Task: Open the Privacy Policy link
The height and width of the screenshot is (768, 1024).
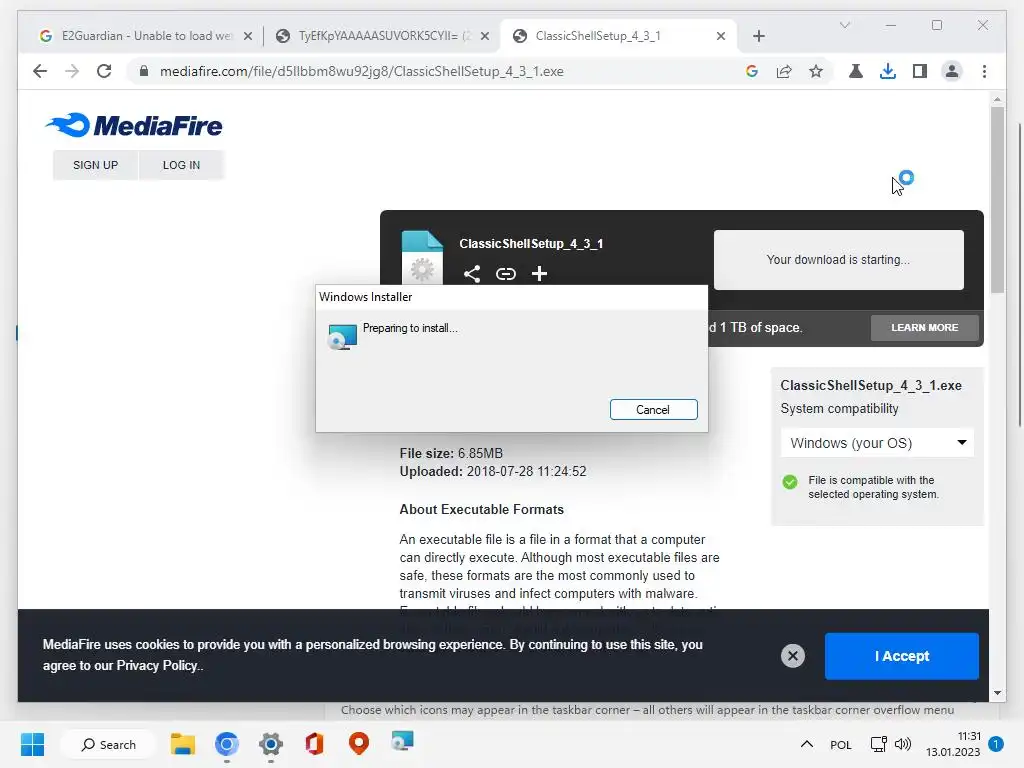Action: pyautogui.click(x=157, y=665)
